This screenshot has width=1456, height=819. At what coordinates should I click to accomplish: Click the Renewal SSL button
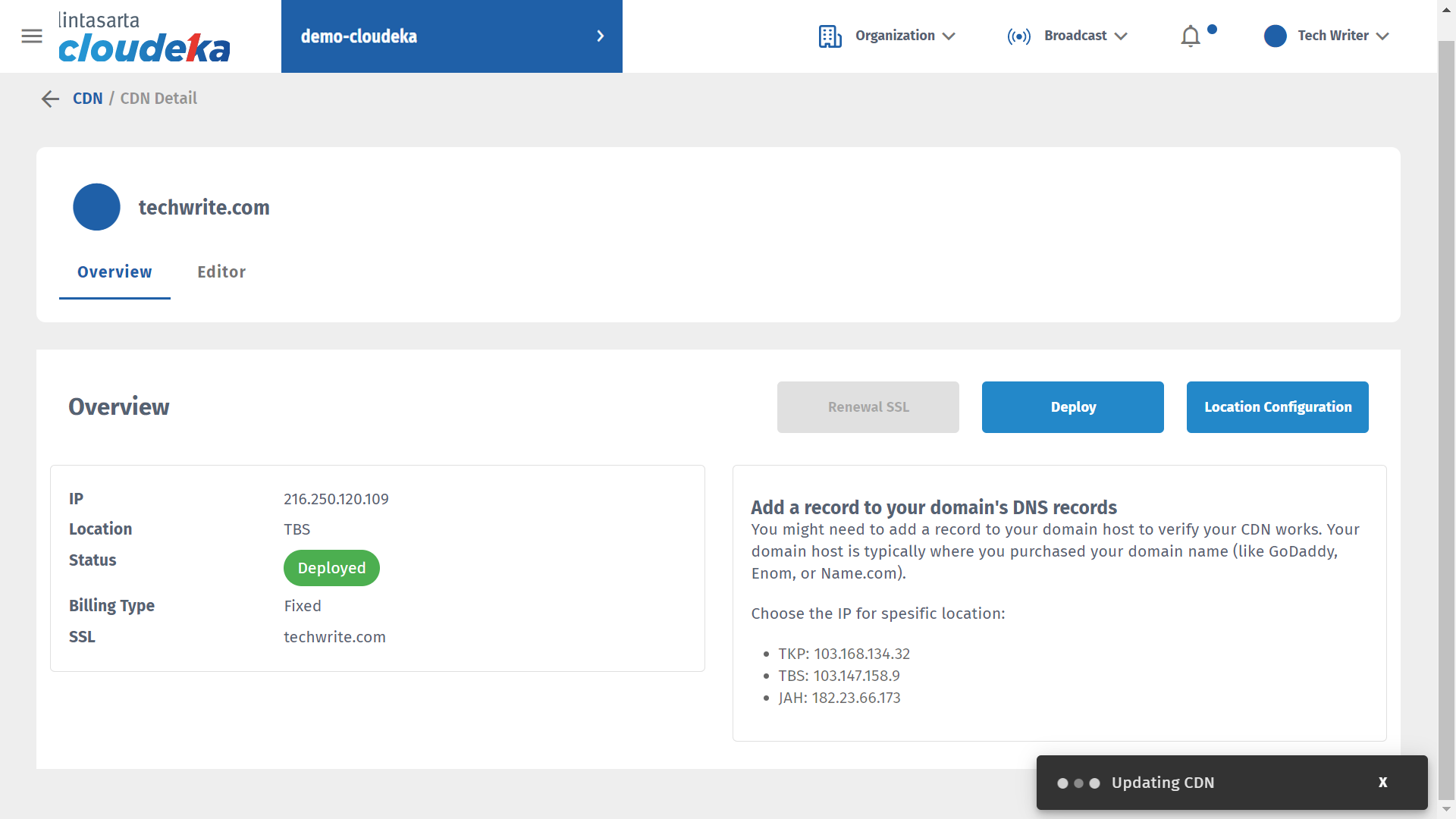(868, 407)
